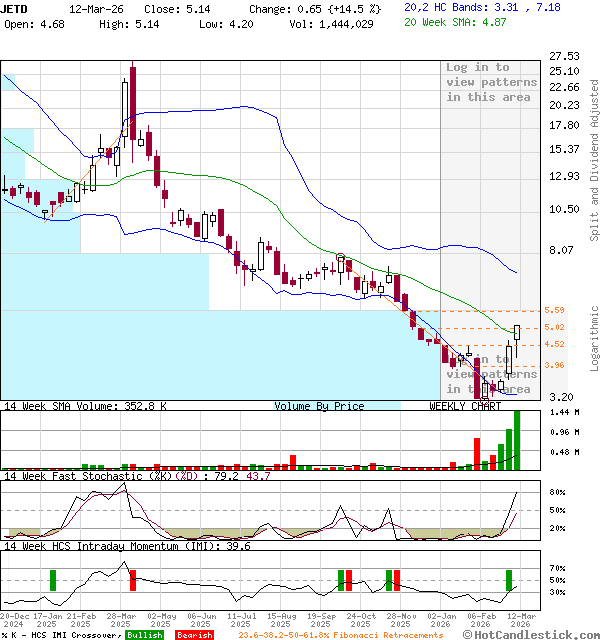Click the first green IMI bar near Jan 2025
The image size is (600, 640).
pyautogui.click(x=52, y=580)
